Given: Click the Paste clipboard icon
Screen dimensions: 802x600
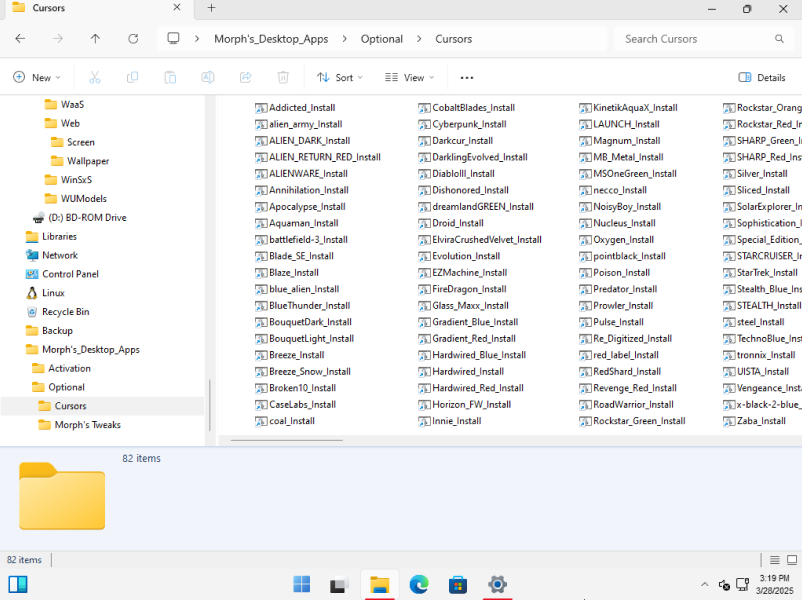Looking at the screenshot, I should pyautogui.click(x=170, y=78).
